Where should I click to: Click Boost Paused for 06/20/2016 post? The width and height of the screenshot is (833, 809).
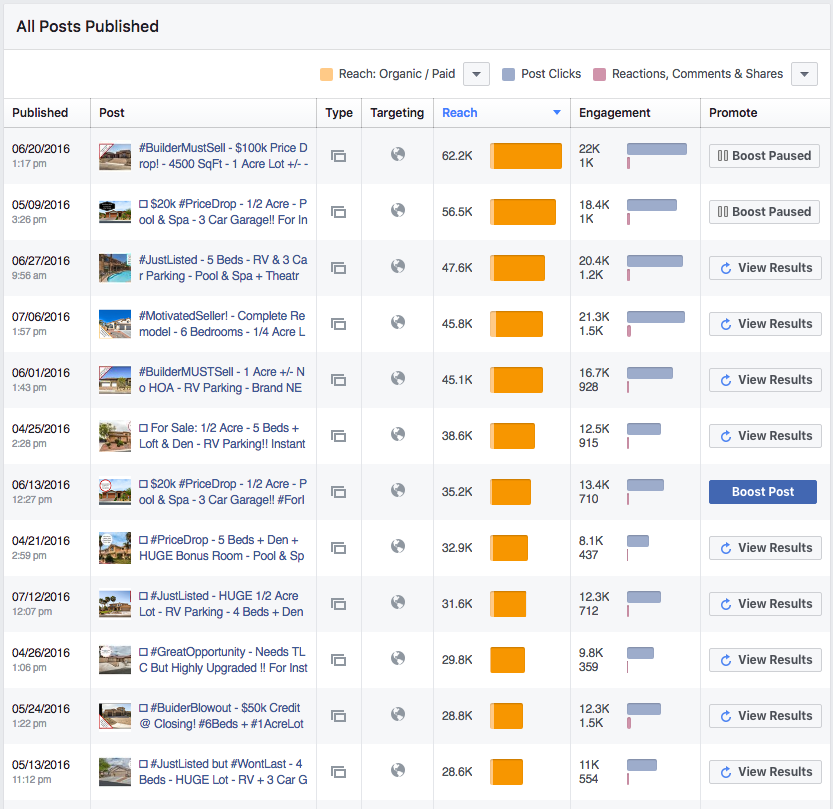point(764,156)
